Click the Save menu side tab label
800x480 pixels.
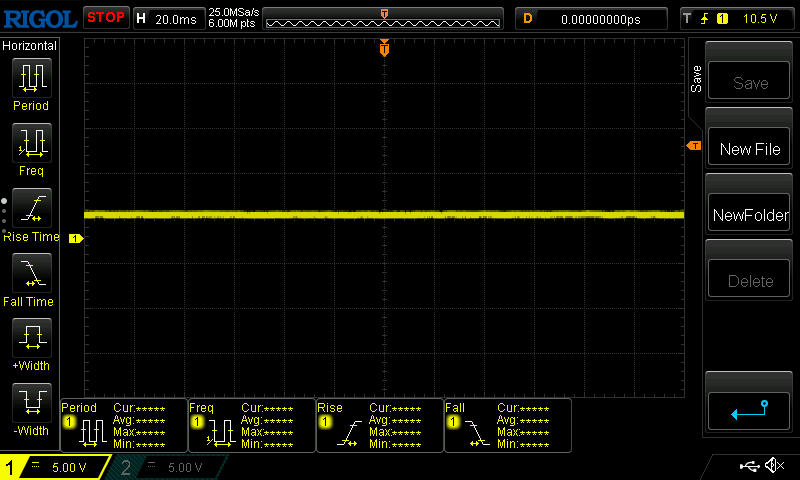(696, 79)
